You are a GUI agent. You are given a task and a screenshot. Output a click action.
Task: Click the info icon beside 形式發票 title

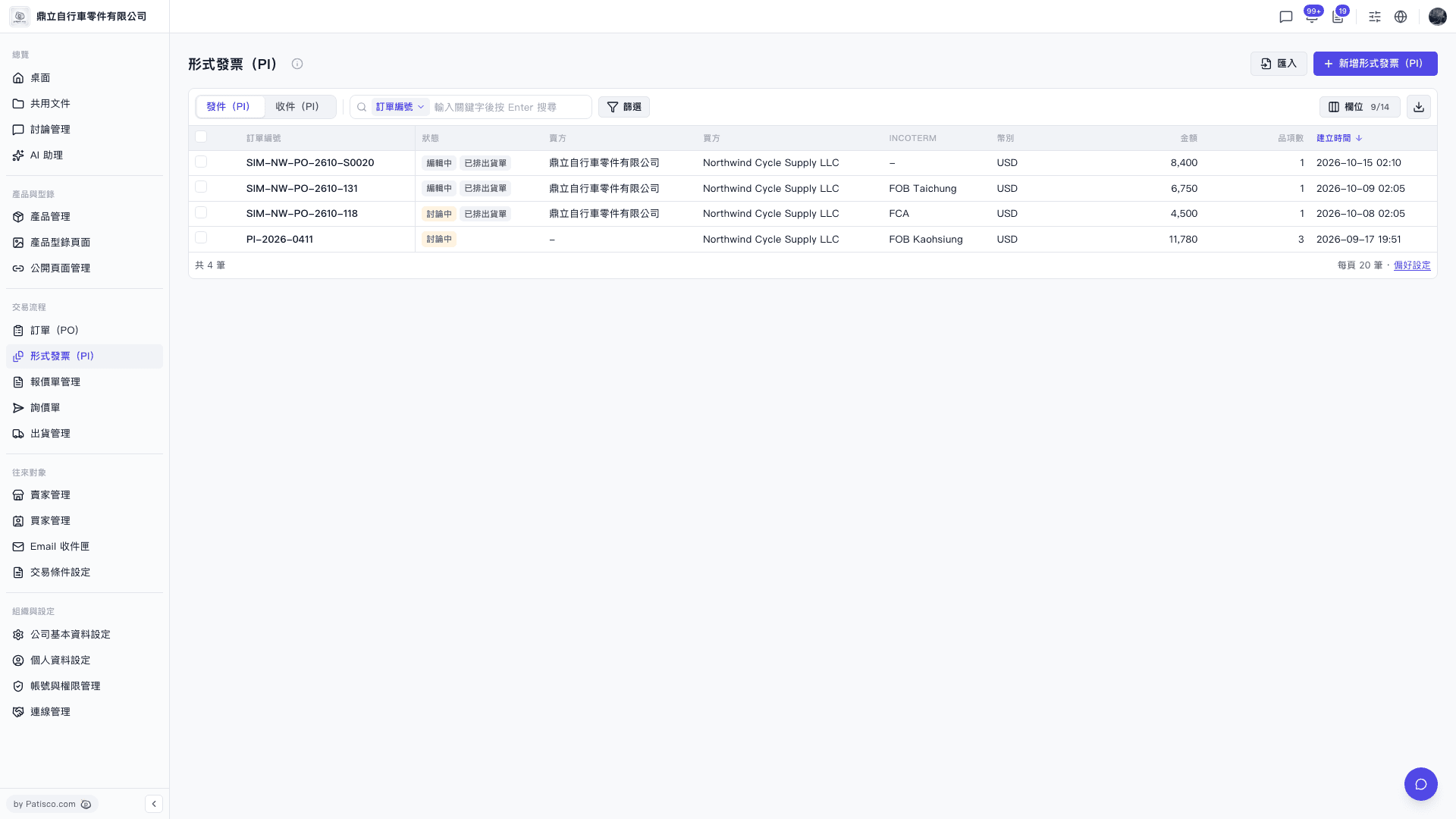click(x=297, y=64)
